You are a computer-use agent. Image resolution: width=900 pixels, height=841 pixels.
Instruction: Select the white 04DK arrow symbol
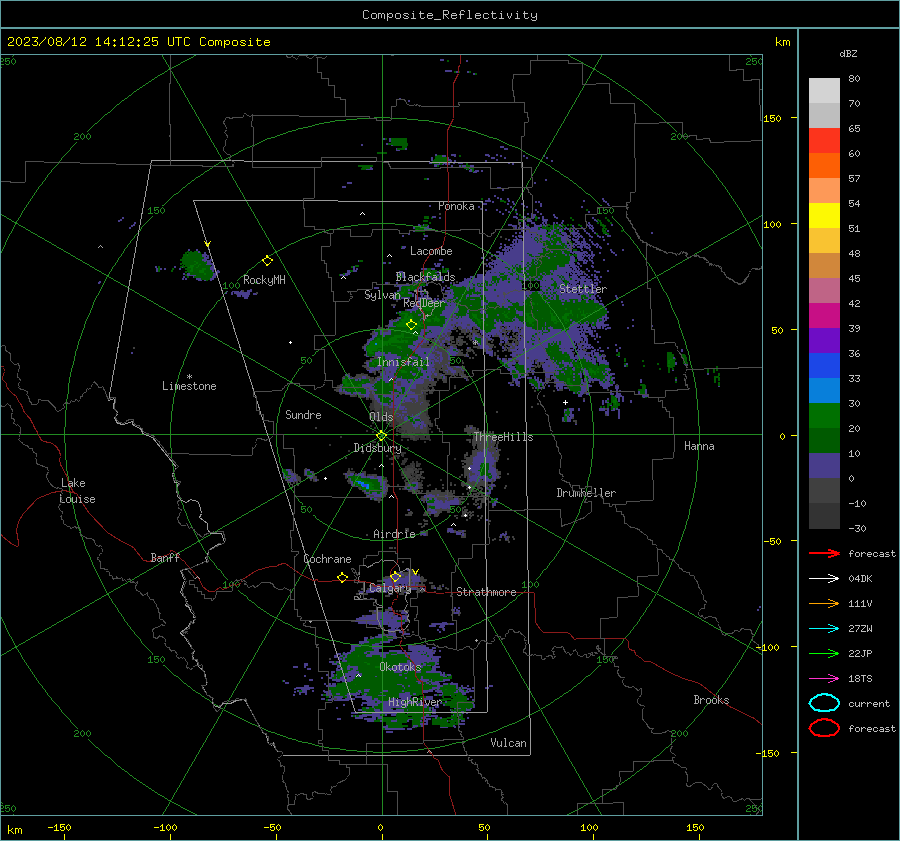tap(824, 579)
